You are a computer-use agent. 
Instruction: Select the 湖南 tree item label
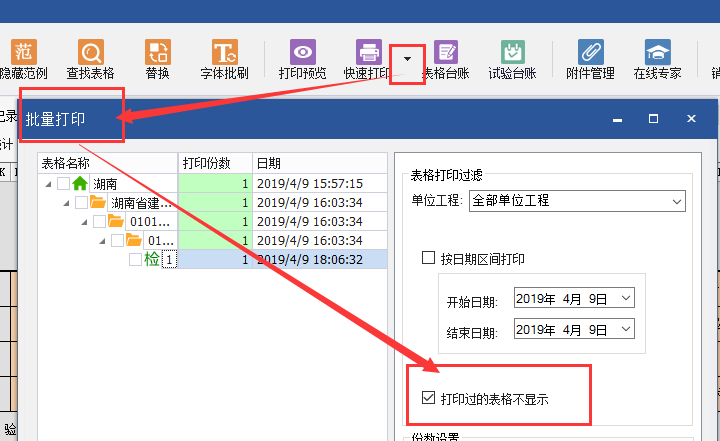tap(105, 184)
